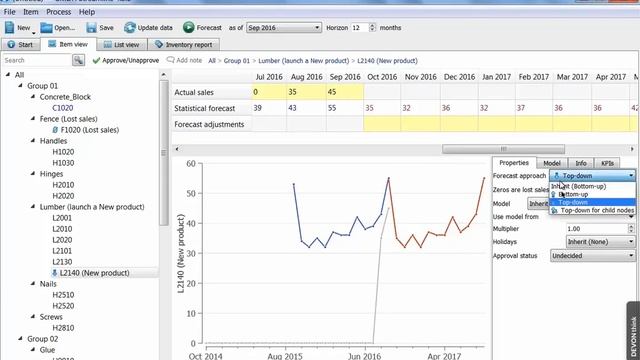Switch to the Info tab
640x360 pixels.
click(581, 163)
